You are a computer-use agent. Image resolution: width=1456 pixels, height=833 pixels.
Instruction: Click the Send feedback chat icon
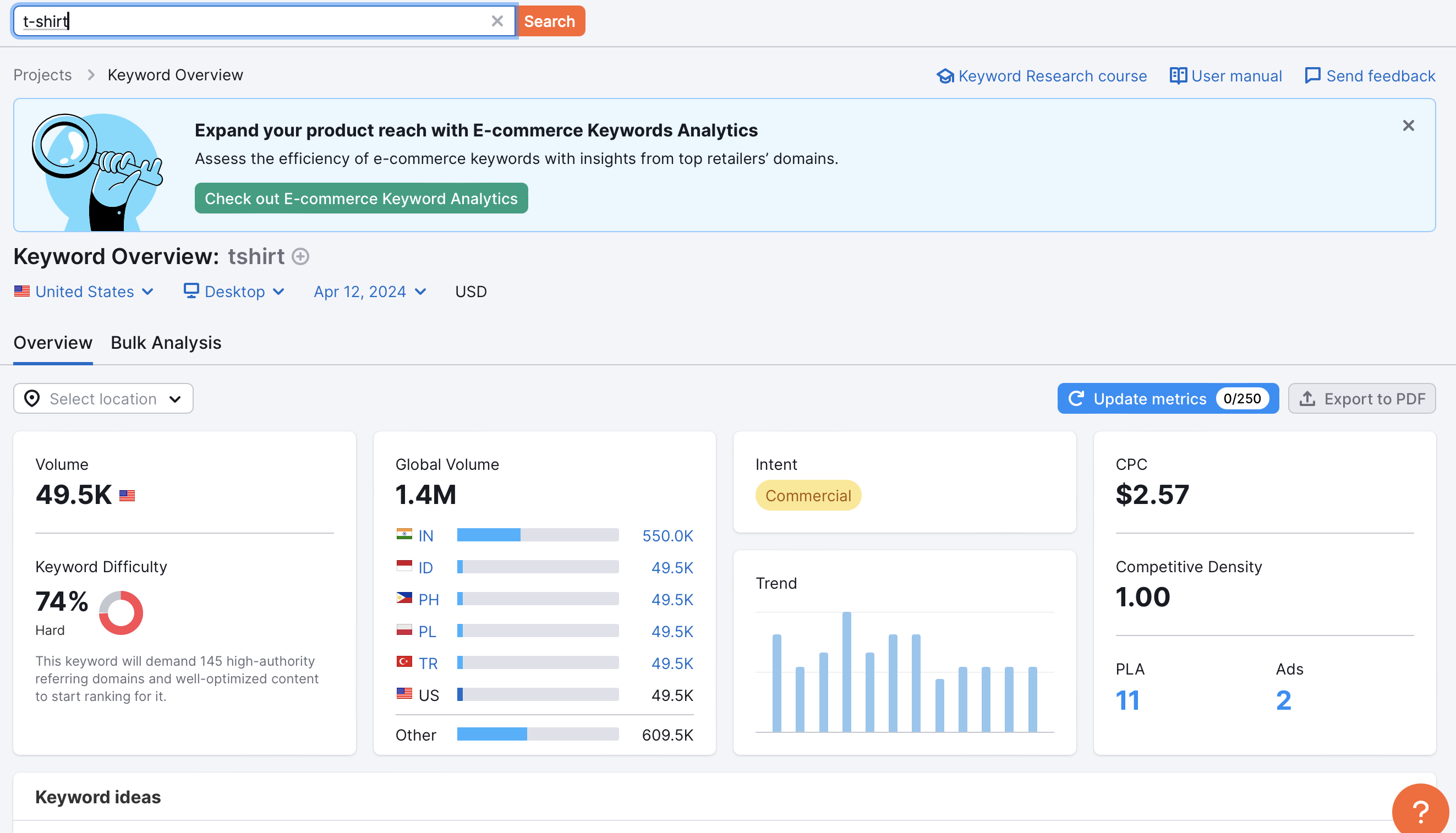coord(1312,75)
